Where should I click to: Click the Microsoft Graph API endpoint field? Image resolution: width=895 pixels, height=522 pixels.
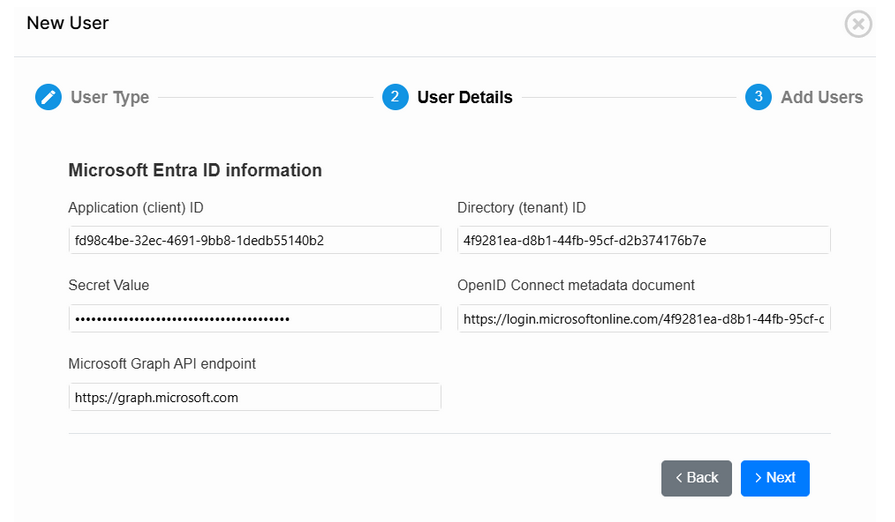[254, 397]
